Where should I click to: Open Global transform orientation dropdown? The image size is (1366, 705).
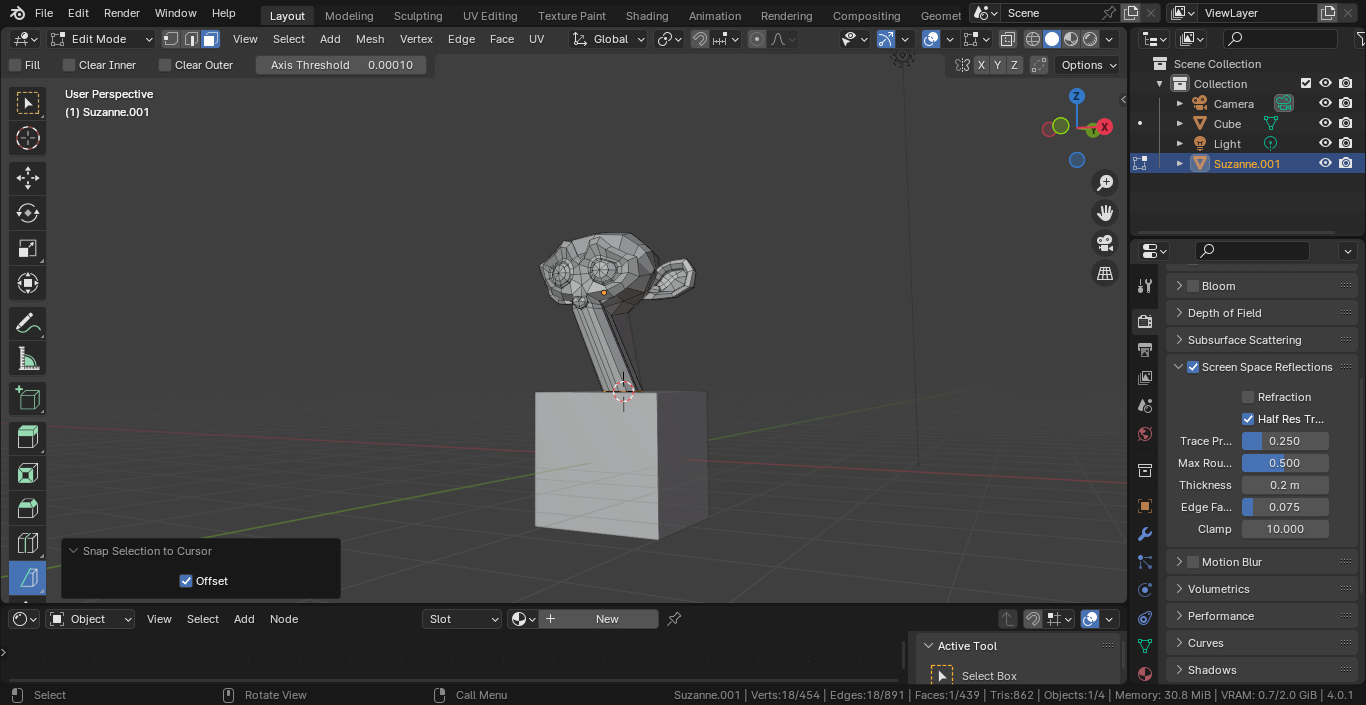609,39
